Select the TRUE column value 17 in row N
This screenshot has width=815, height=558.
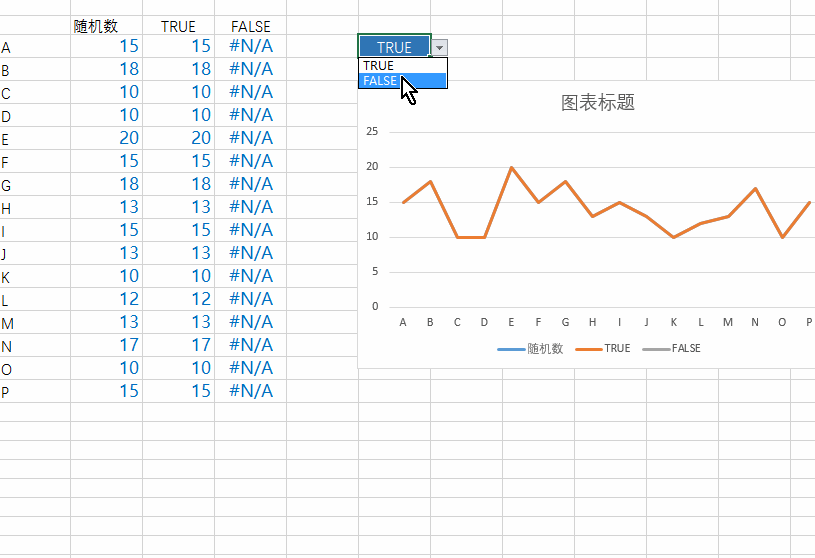click(x=178, y=345)
